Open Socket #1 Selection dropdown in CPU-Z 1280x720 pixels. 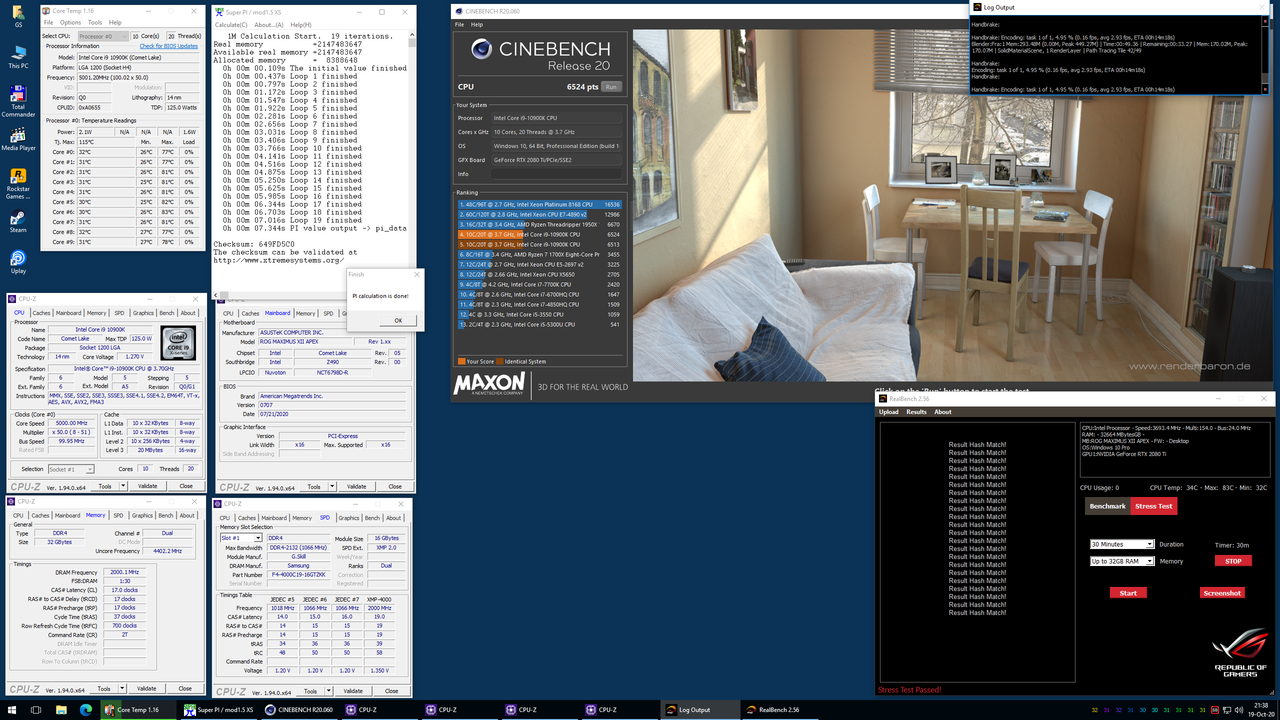[72, 469]
